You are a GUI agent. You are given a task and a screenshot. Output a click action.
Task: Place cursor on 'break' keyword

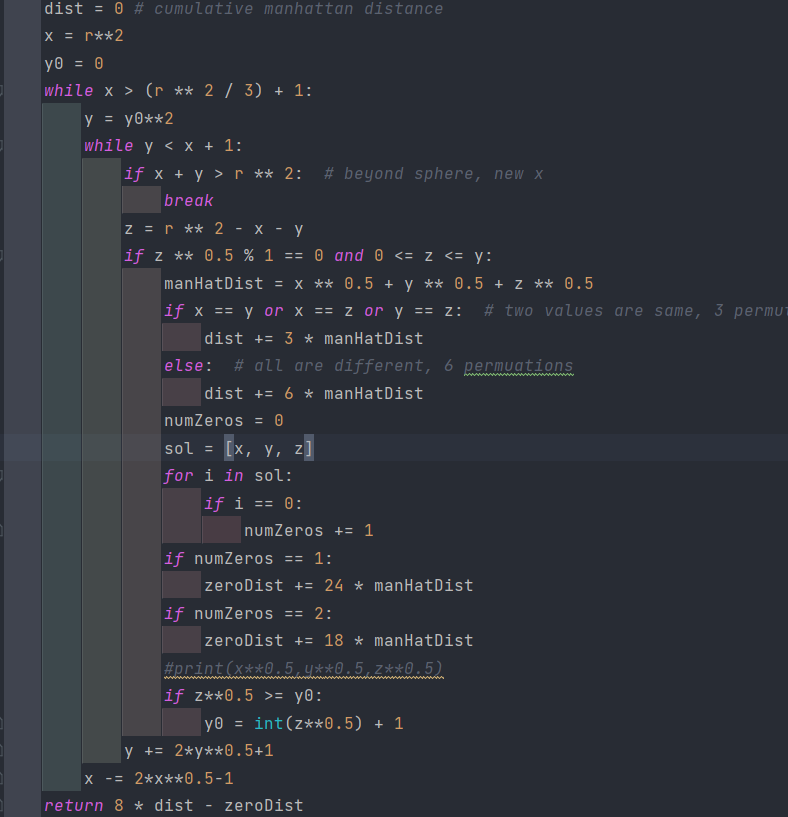(x=189, y=201)
